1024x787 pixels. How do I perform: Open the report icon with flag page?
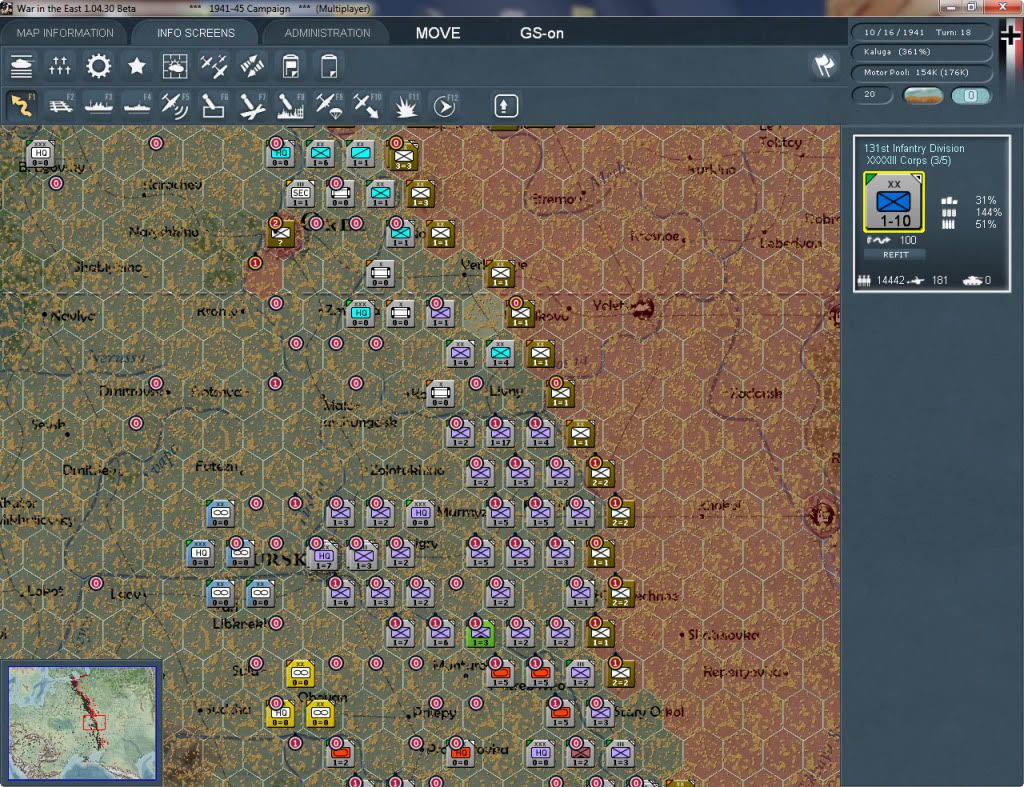tap(291, 66)
